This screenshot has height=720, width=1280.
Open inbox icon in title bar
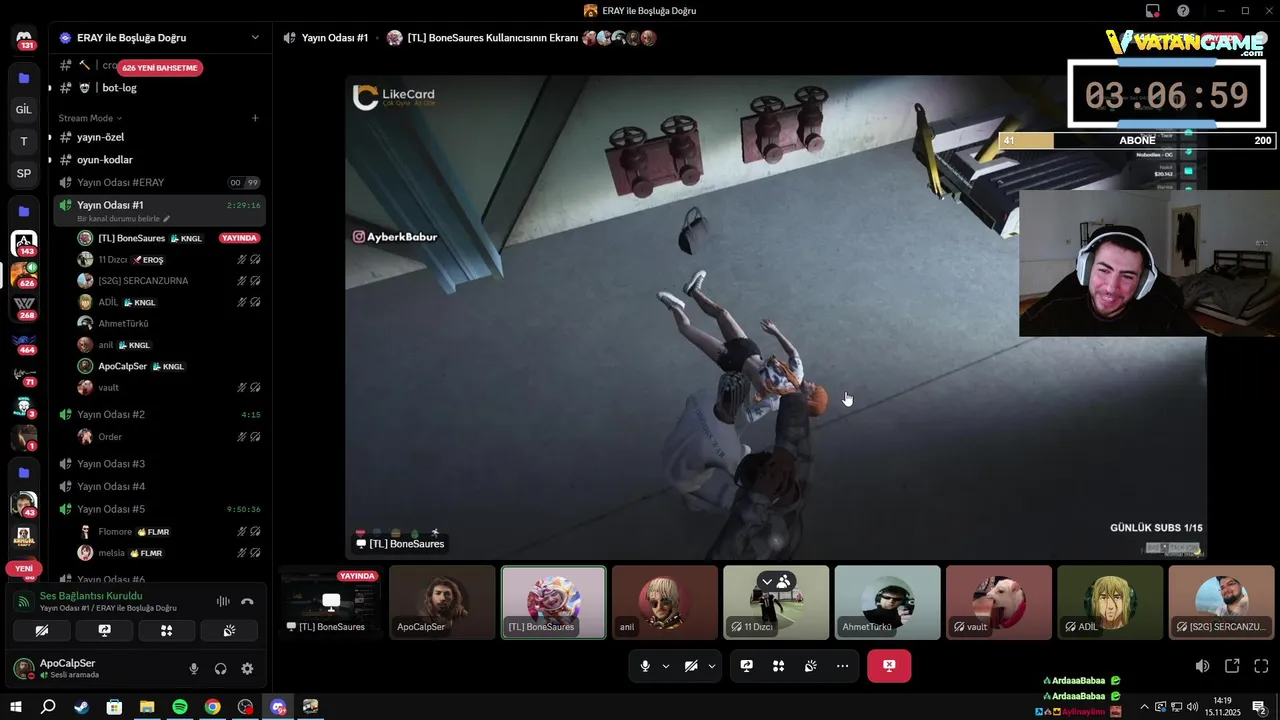[1153, 11]
